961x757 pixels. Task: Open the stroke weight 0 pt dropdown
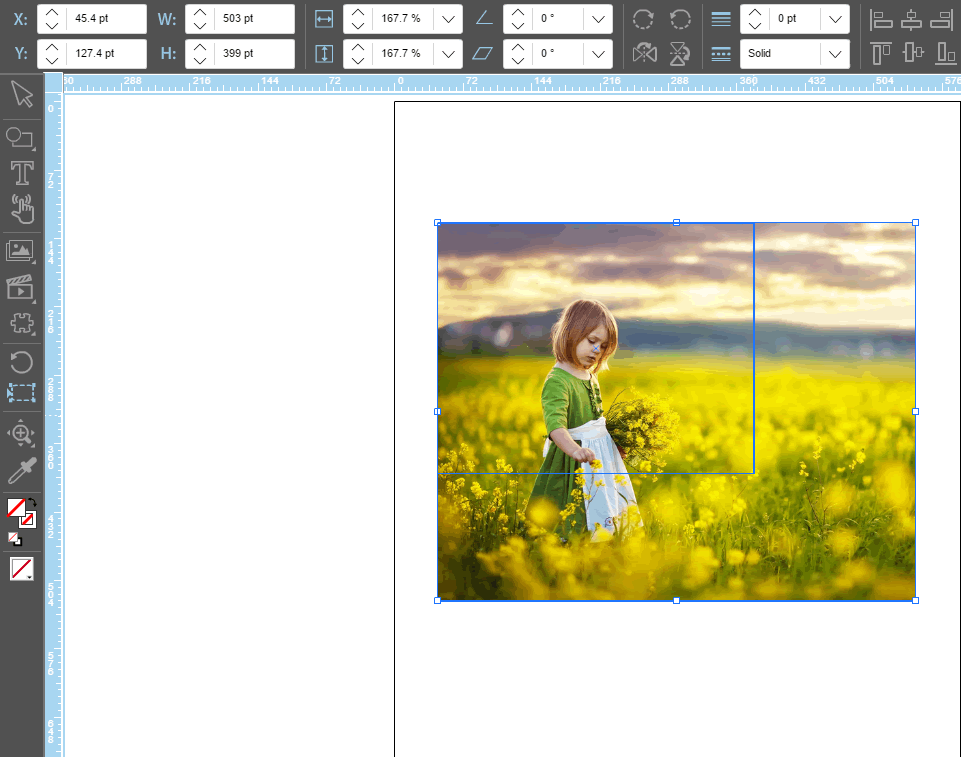[x=834, y=19]
